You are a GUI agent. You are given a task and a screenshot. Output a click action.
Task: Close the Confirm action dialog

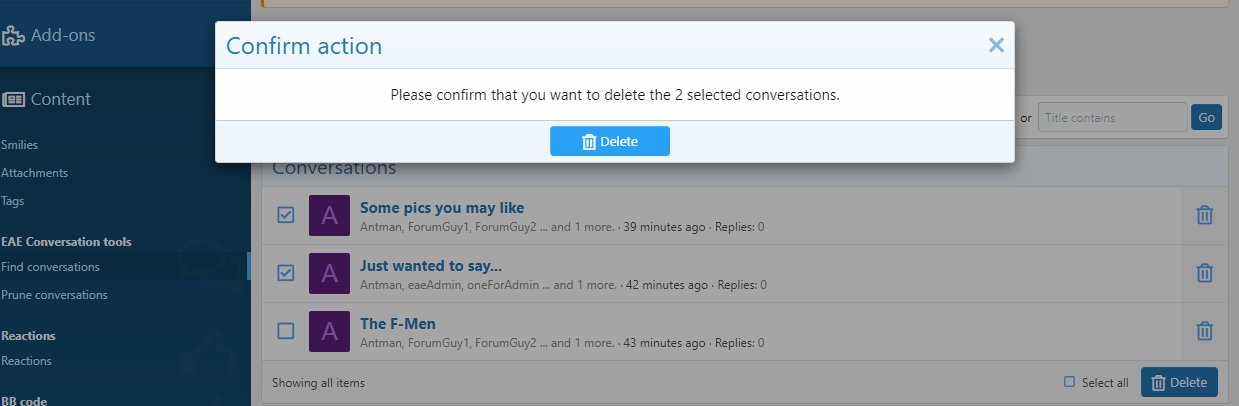coord(996,45)
